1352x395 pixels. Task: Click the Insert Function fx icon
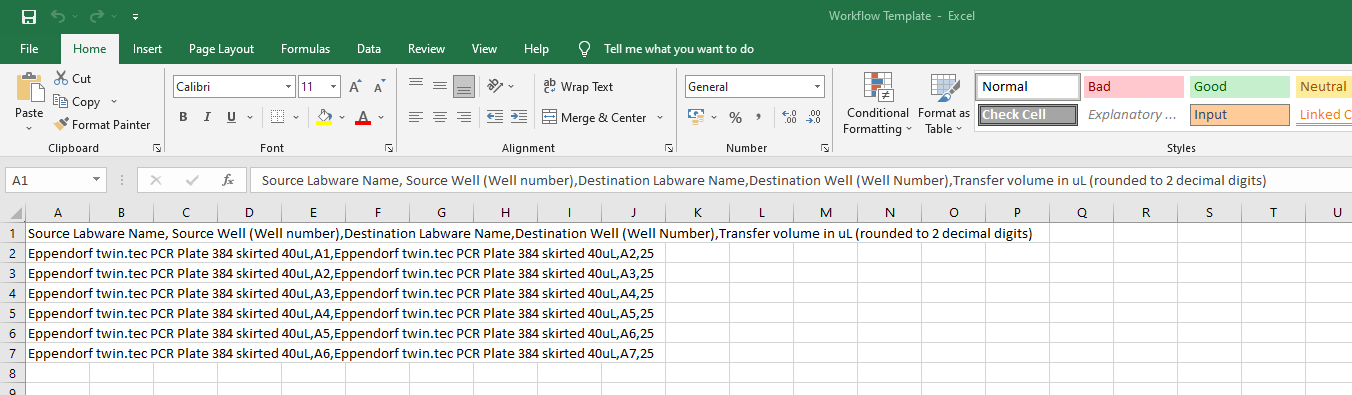click(x=228, y=181)
